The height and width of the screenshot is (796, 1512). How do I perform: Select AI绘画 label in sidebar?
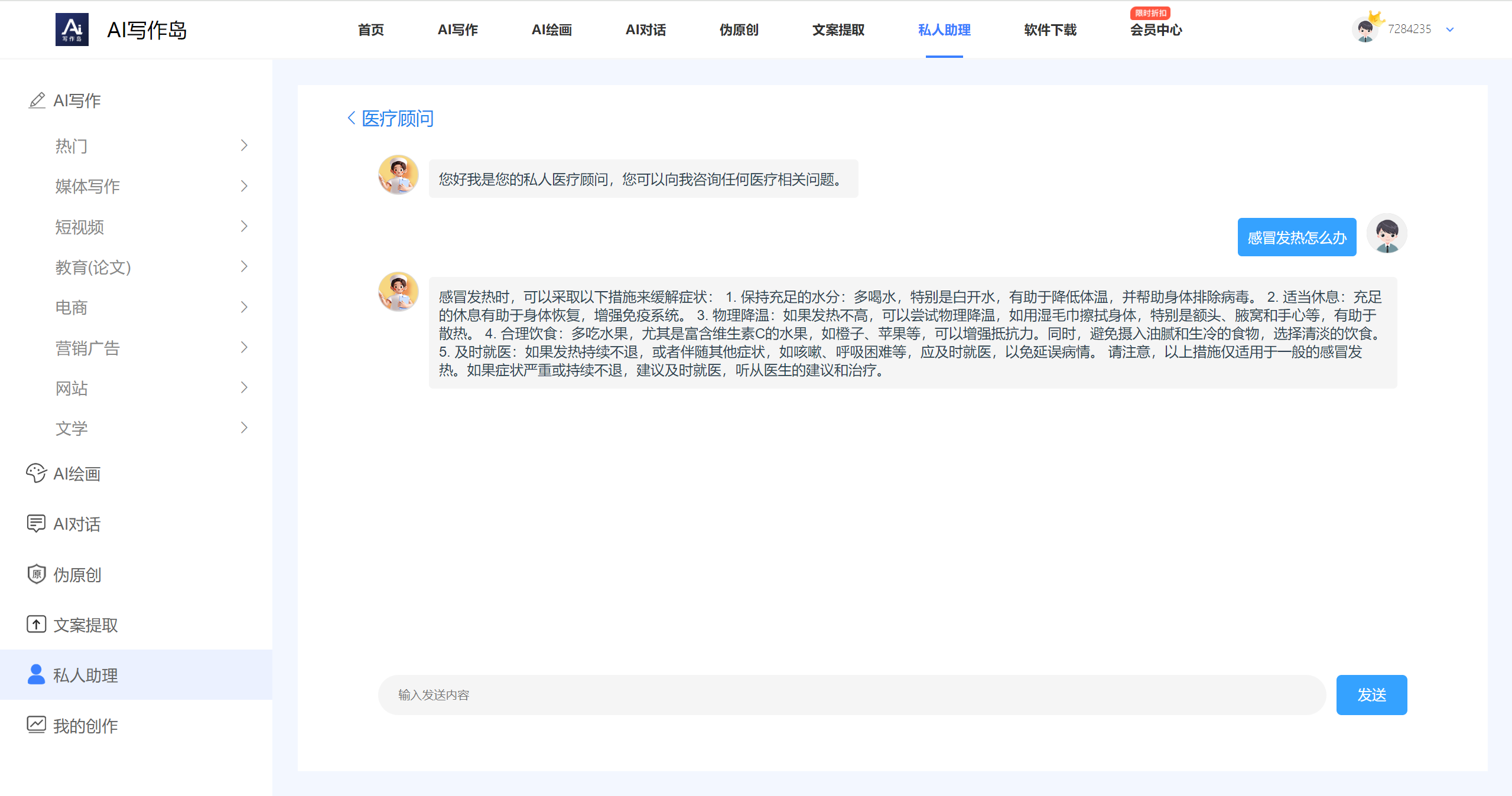tap(77, 474)
